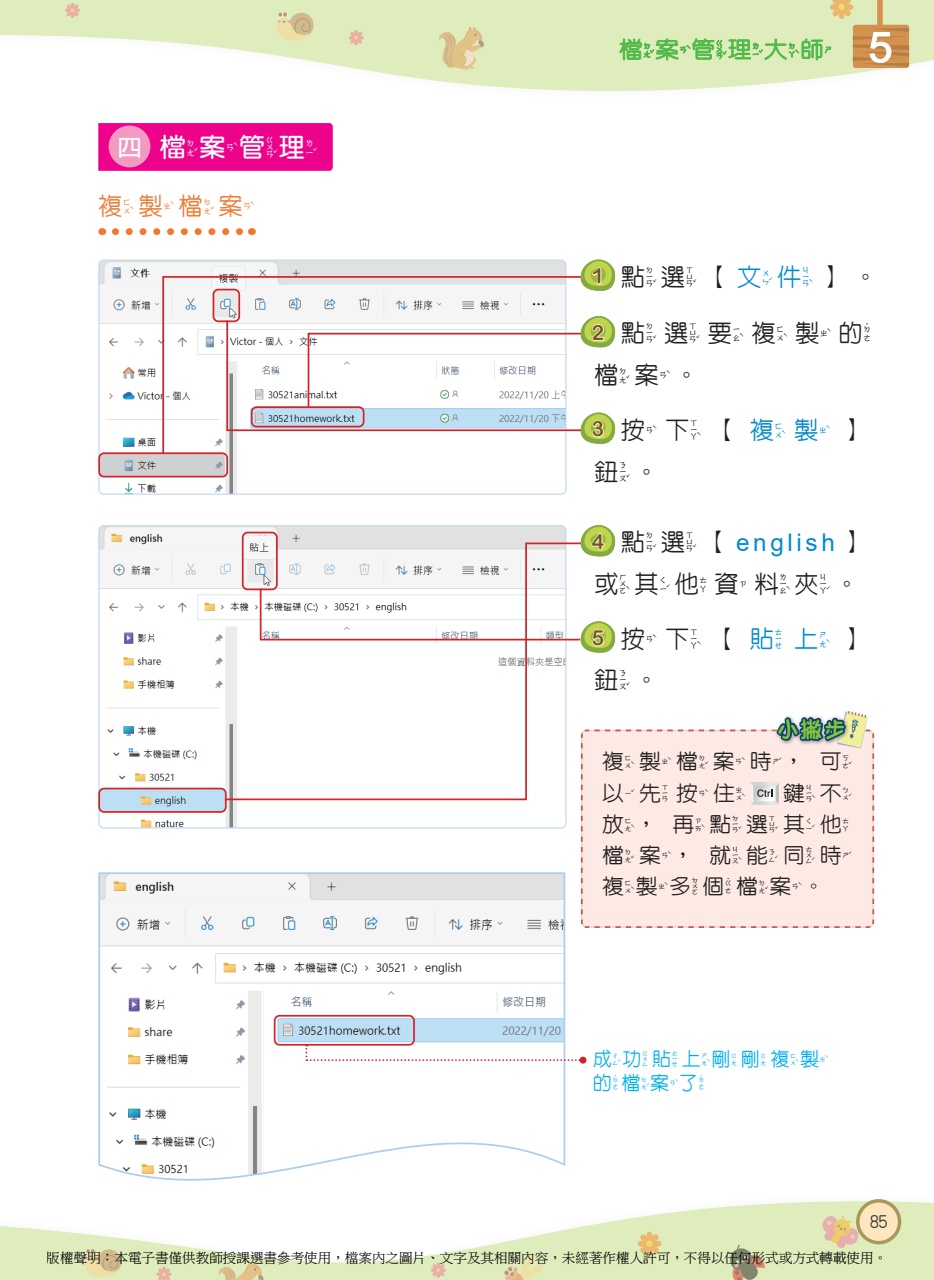Click the Paste icon below the 貼上 tooltip
Screen dimensions: 934x1280
[259, 570]
